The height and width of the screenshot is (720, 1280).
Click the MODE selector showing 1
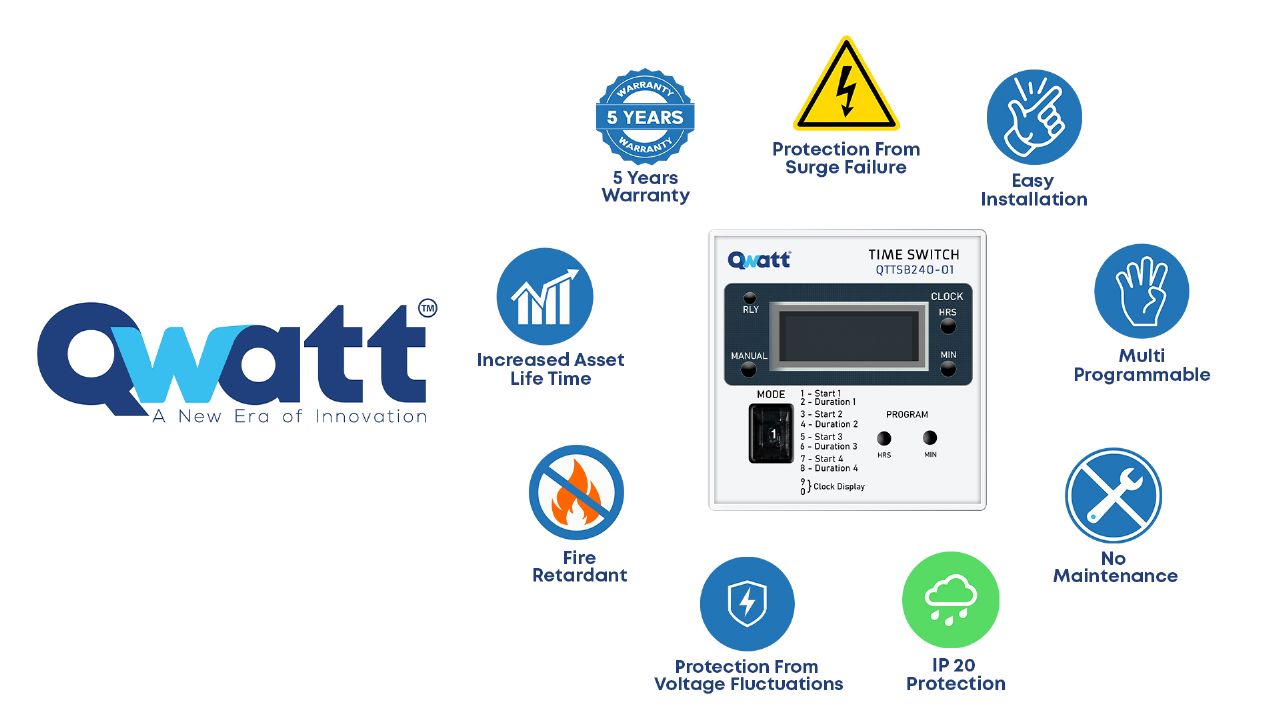772,433
